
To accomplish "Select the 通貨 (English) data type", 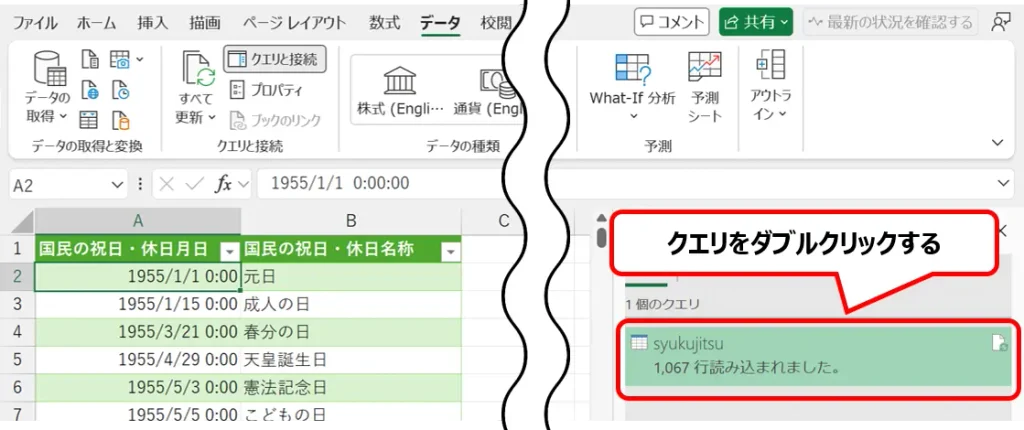I will pos(486,91).
